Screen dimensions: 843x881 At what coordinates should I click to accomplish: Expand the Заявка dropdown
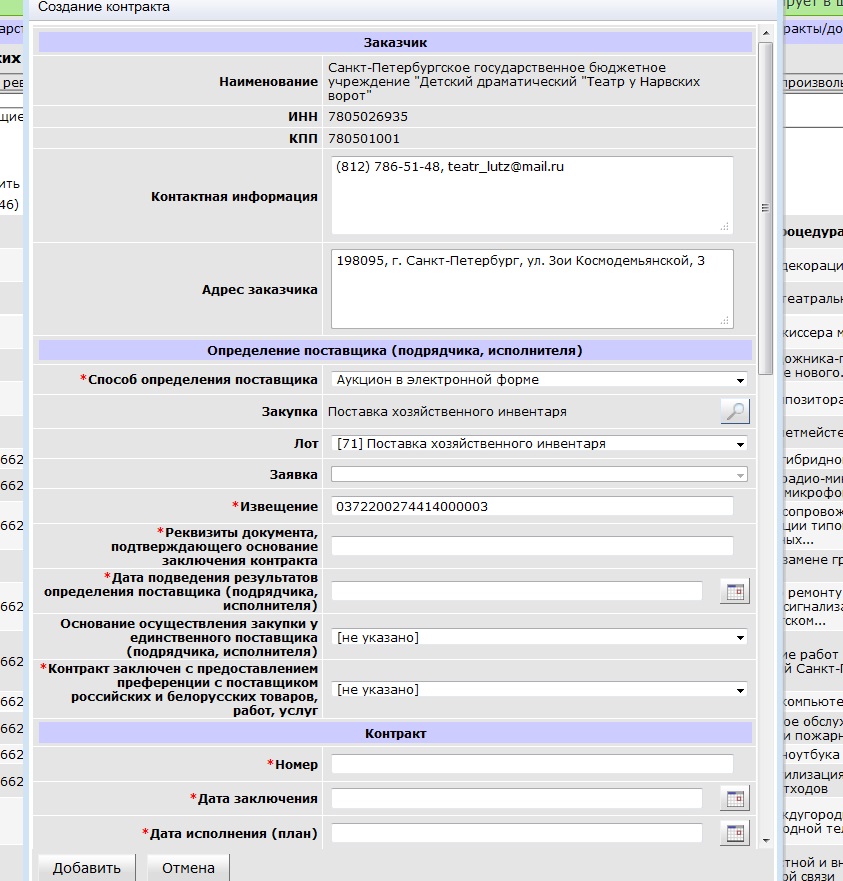(539, 475)
